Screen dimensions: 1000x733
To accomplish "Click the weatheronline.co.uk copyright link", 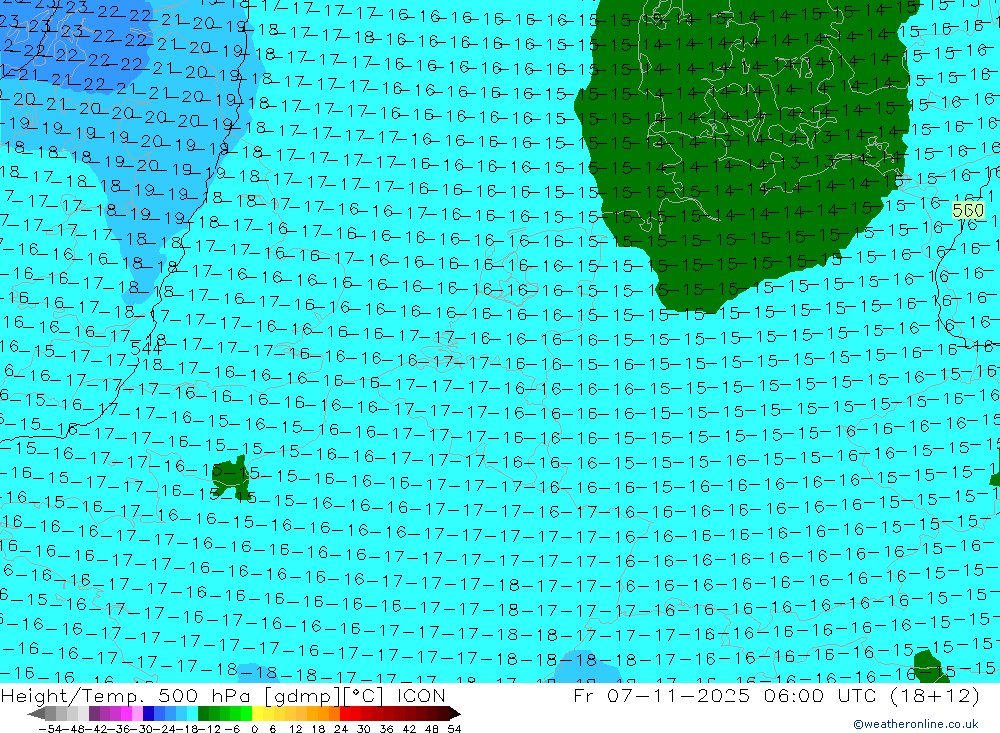I will (x=915, y=724).
